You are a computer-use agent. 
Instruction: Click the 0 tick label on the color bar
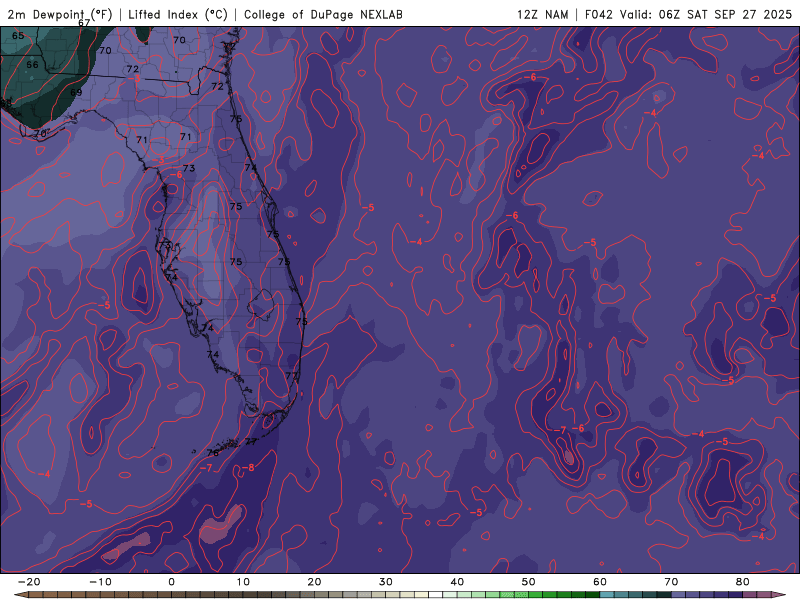[171, 582]
